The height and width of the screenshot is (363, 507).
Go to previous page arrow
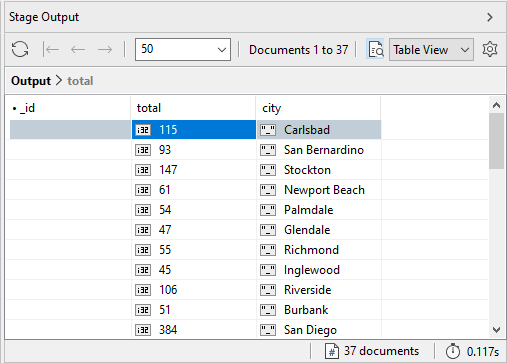coord(78,50)
